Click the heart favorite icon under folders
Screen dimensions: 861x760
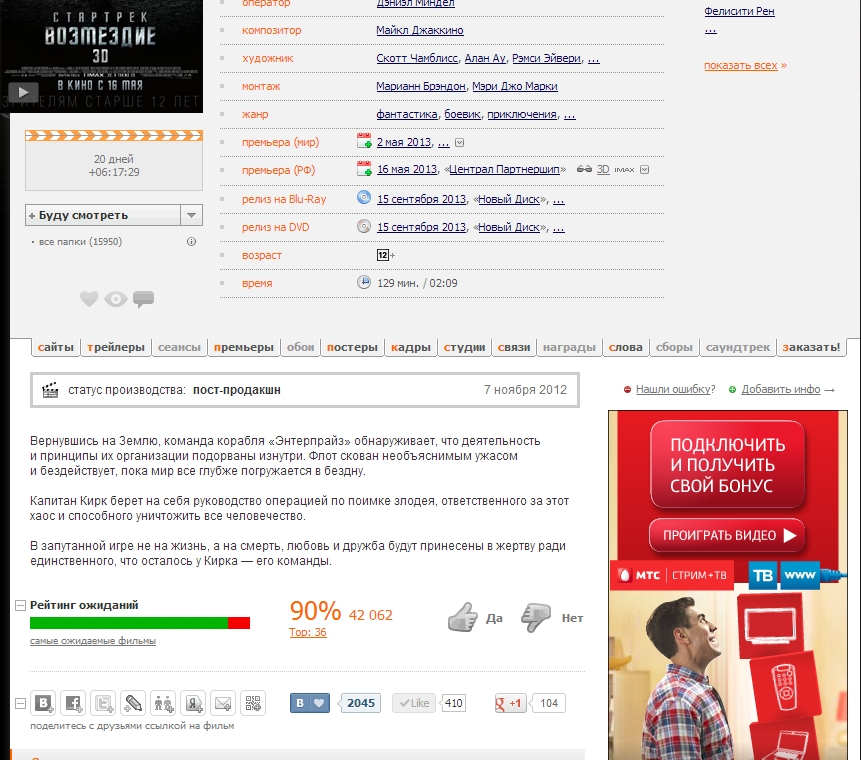click(x=89, y=299)
